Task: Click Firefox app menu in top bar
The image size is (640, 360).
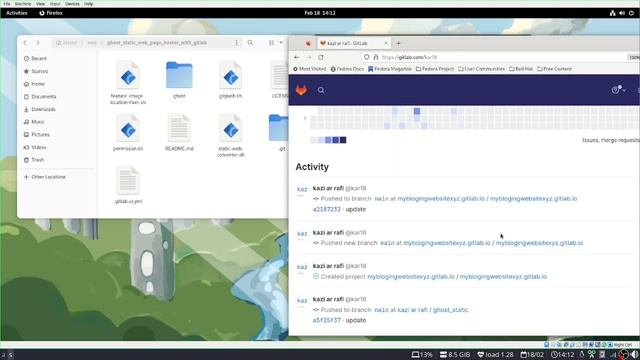Action: coord(51,13)
